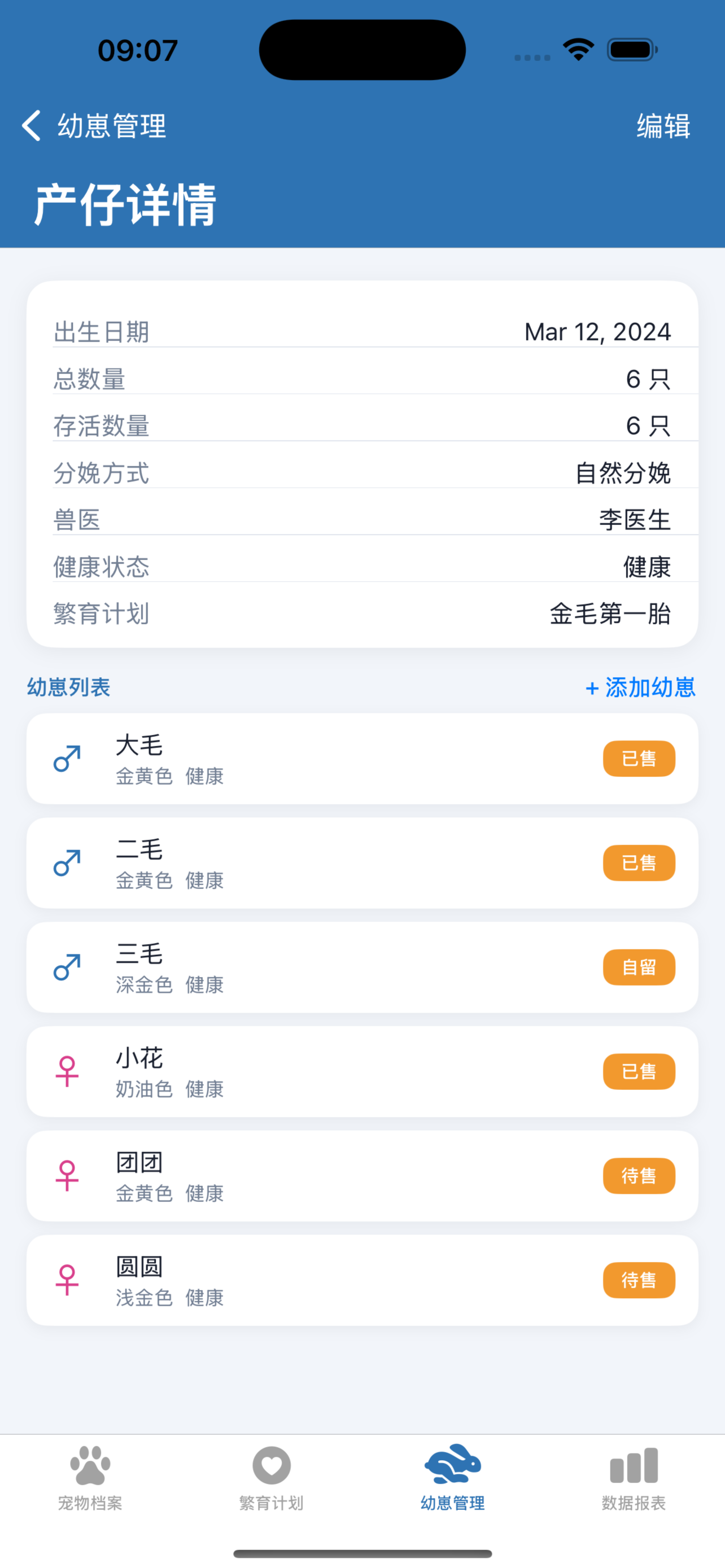Tap the female symbol next to 圆圆

click(67, 1280)
